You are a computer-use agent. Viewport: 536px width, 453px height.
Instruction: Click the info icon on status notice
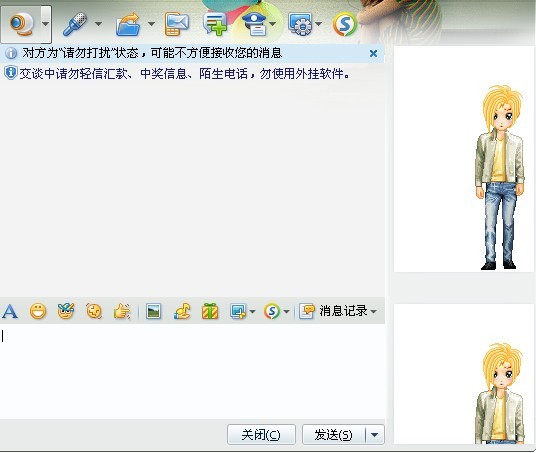point(11,53)
